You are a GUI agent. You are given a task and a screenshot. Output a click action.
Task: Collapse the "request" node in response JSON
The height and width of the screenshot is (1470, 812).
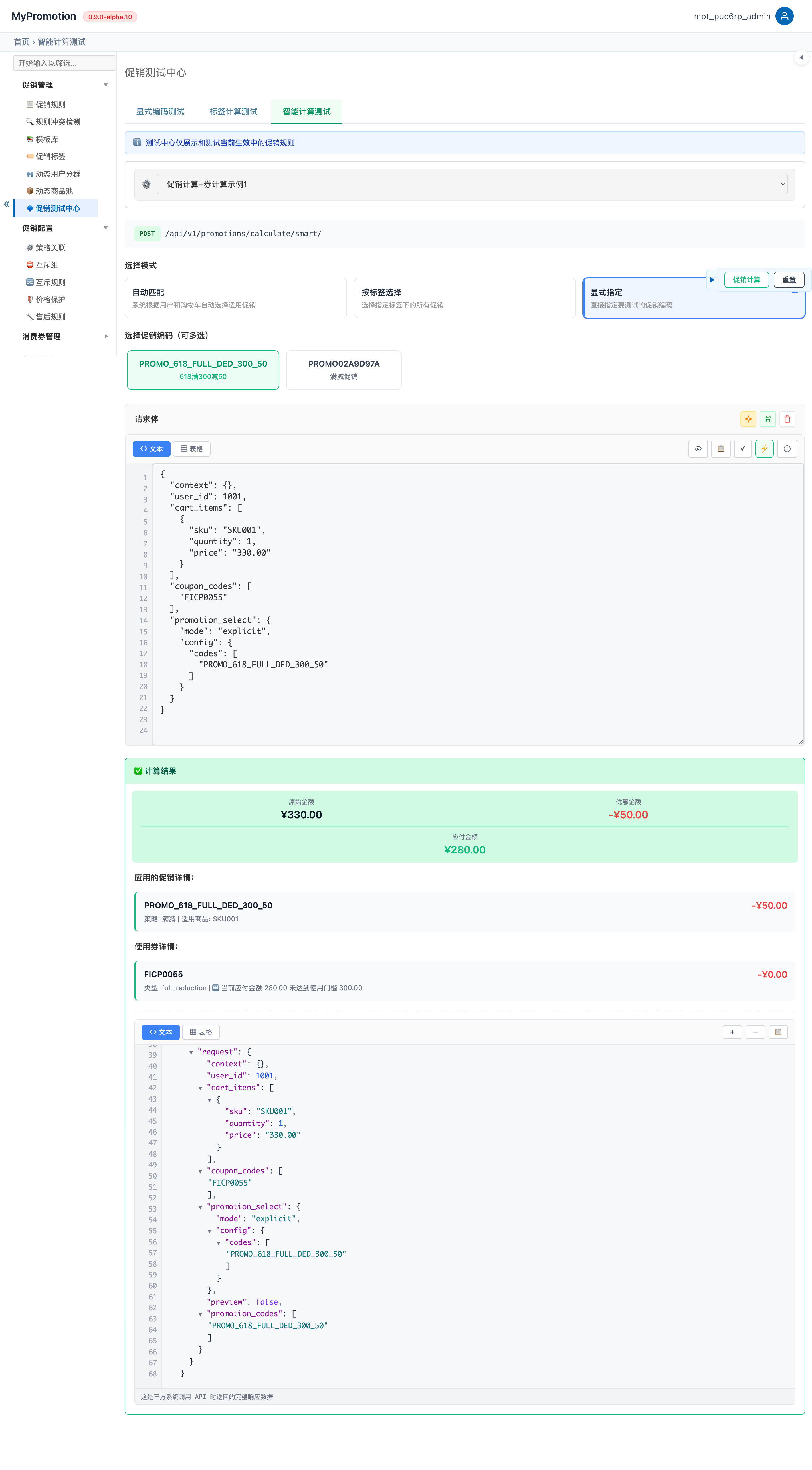pyautogui.click(x=191, y=1052)
